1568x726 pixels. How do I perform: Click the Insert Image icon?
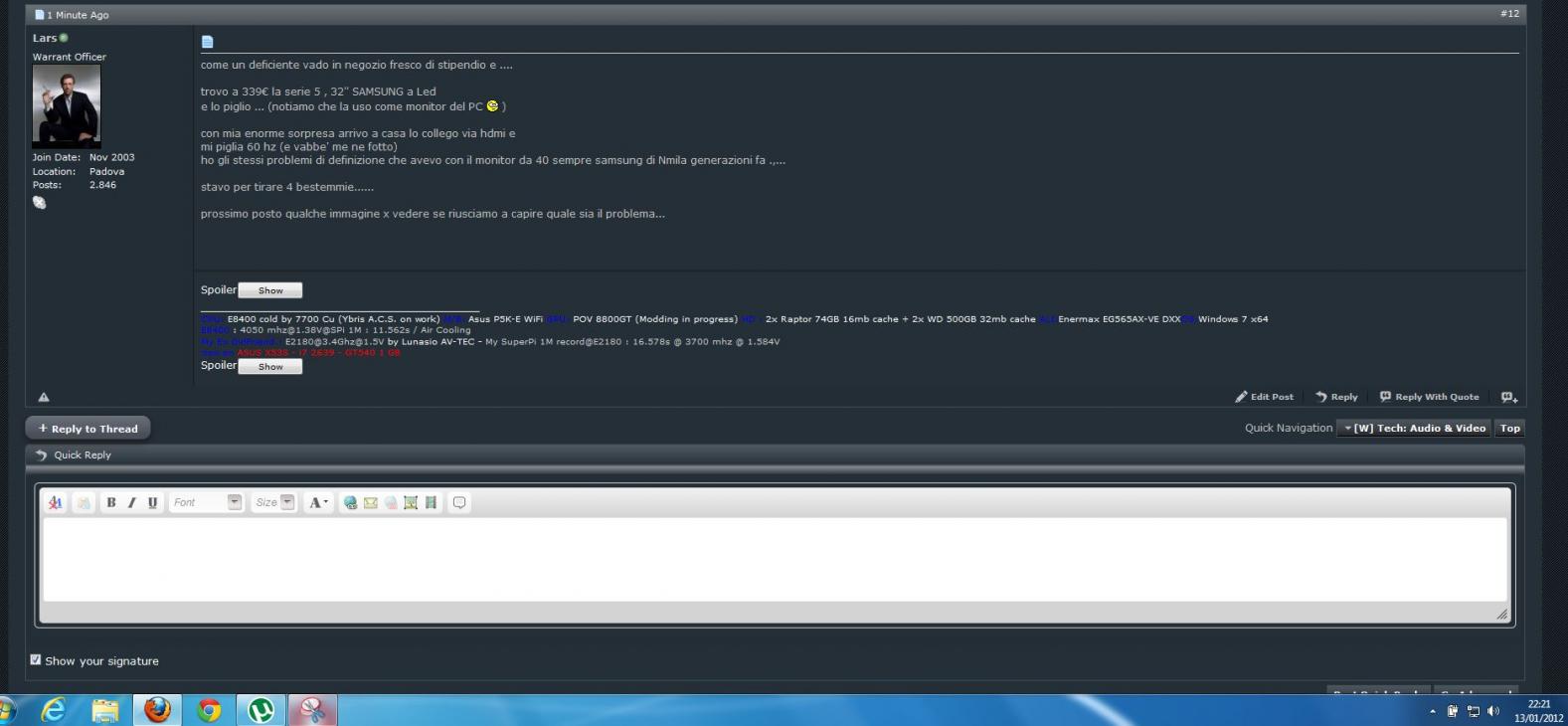click(411, 503)
